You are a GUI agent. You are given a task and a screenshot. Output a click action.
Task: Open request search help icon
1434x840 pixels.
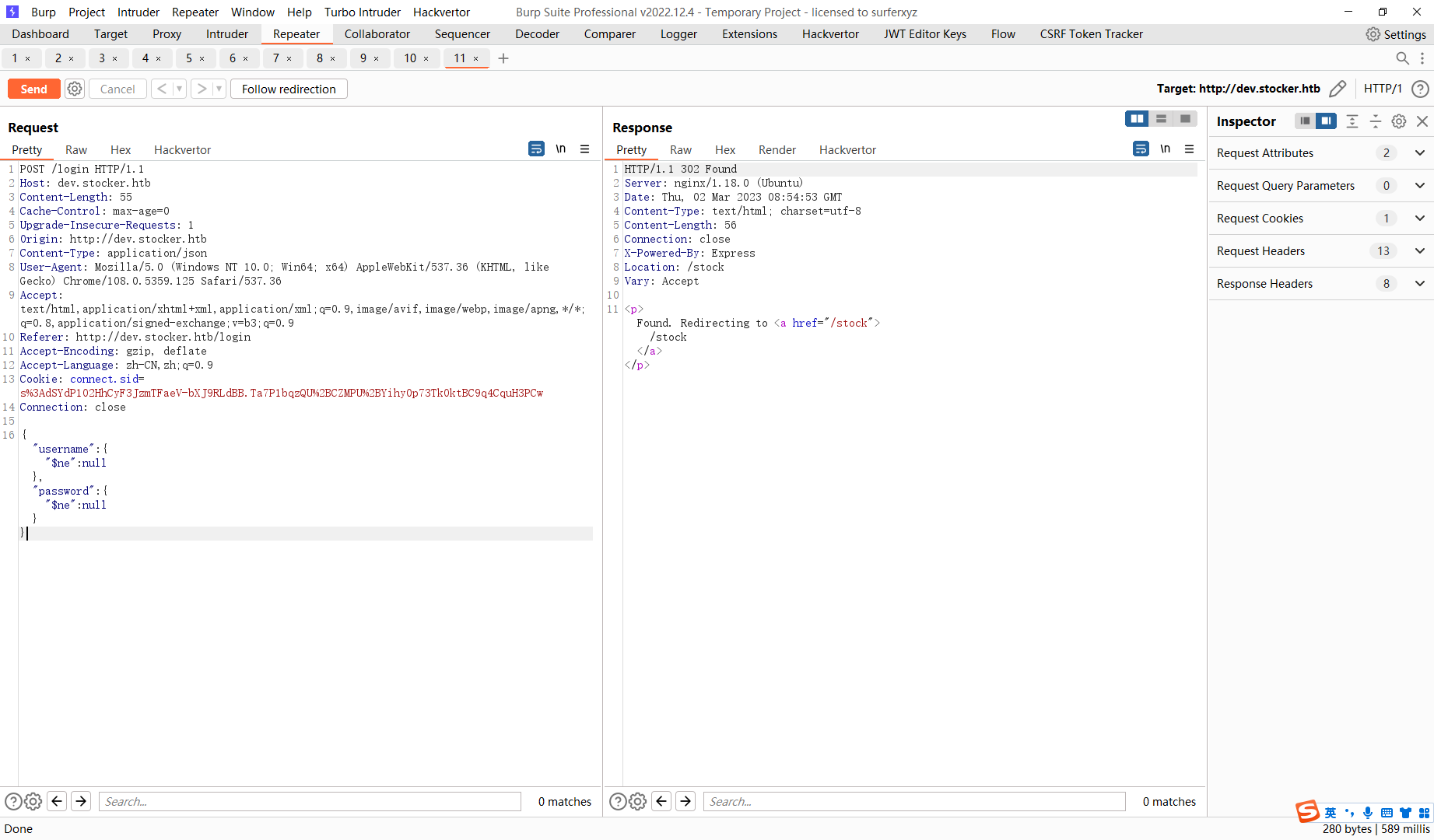pos(13,801)
